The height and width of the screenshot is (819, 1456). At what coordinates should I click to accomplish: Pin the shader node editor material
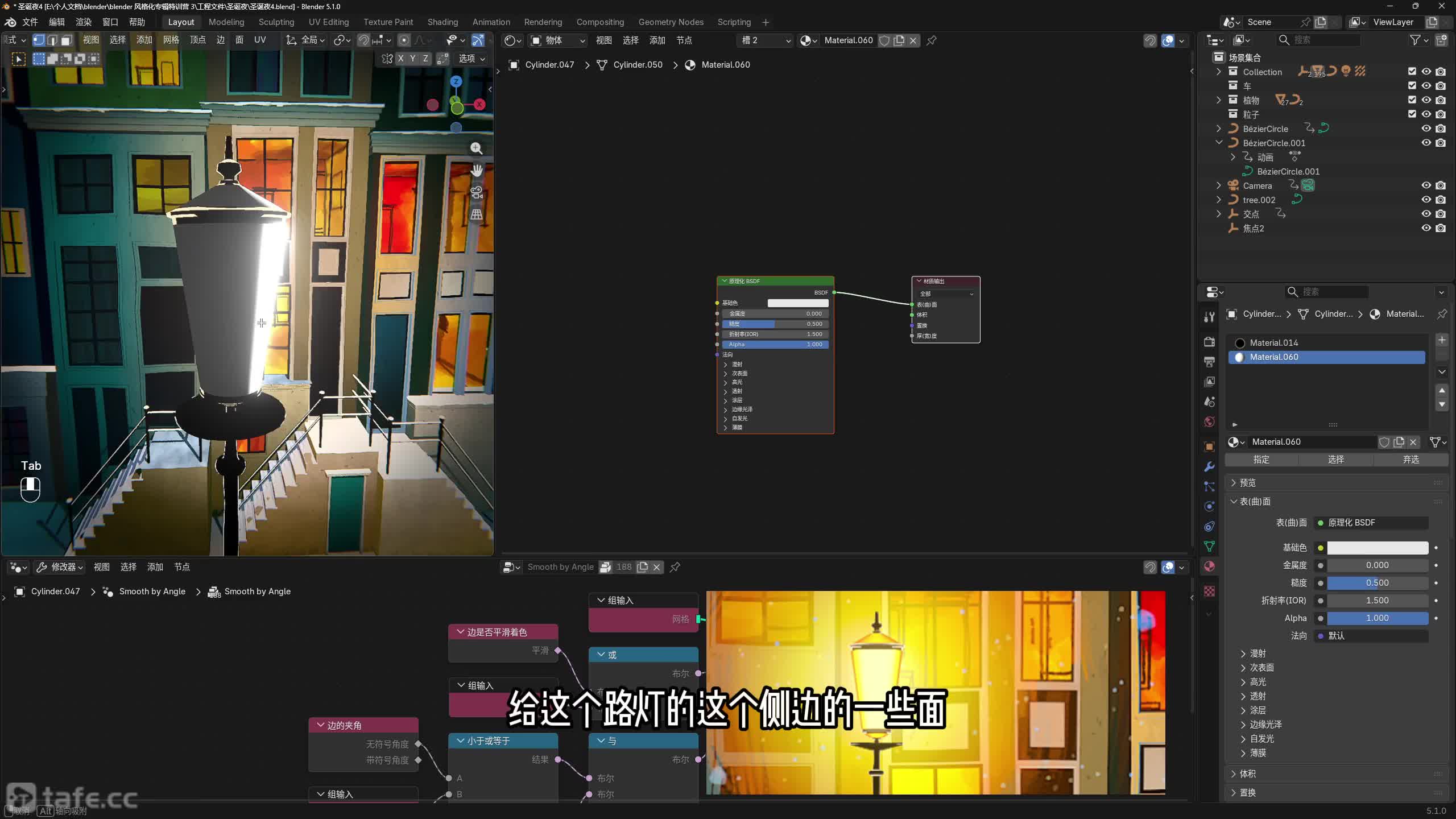point(932,40)
